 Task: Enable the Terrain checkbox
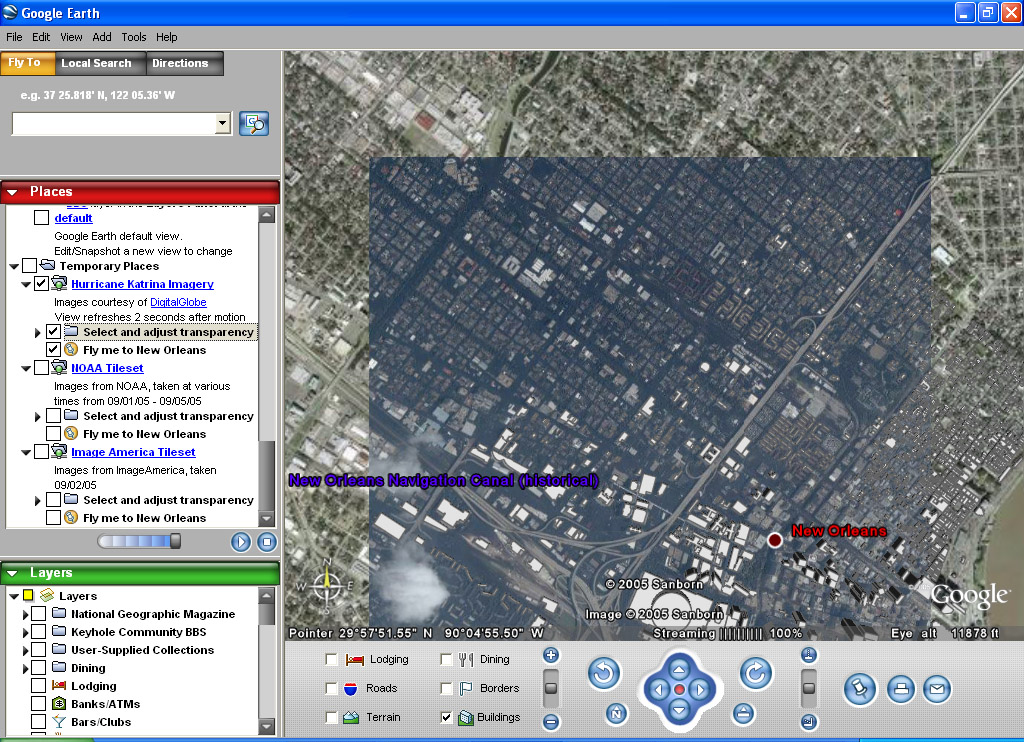pos(331,717)
